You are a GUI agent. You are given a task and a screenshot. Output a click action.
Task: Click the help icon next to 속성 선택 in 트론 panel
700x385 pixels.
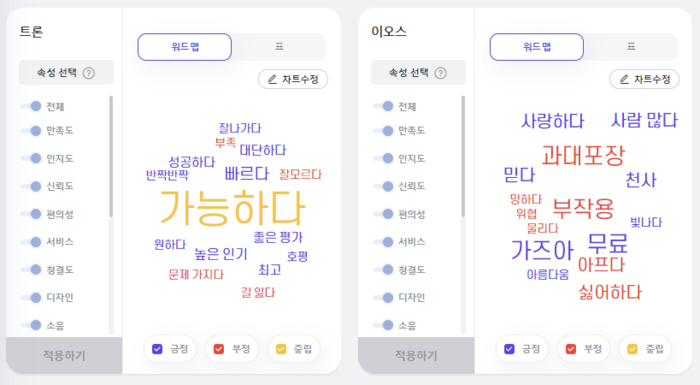click(89, 73)
